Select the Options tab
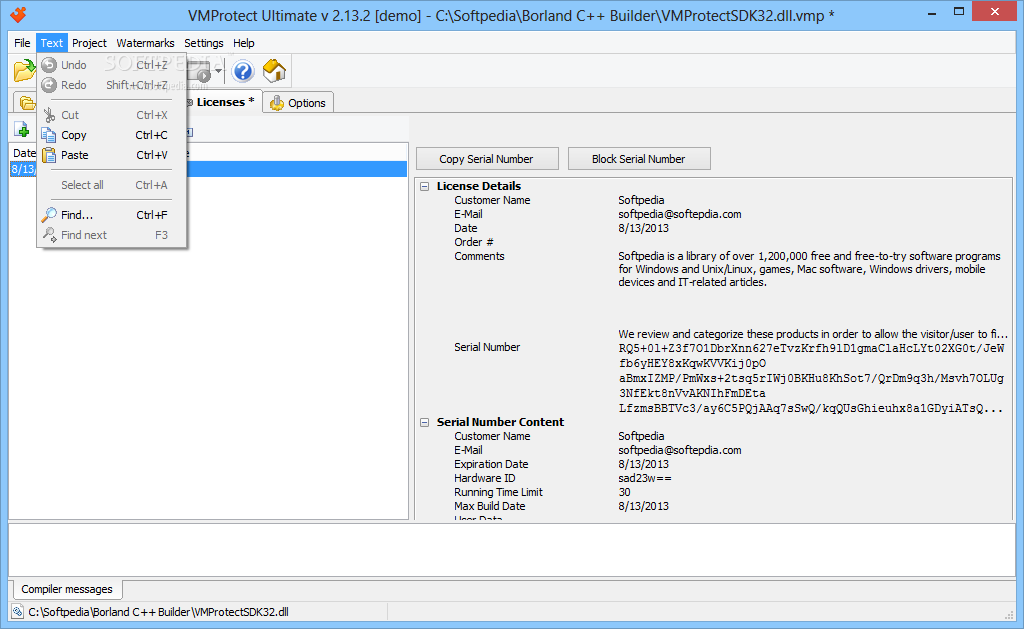The height and width of the screenshot is (629, 1024). coord(298,103)
